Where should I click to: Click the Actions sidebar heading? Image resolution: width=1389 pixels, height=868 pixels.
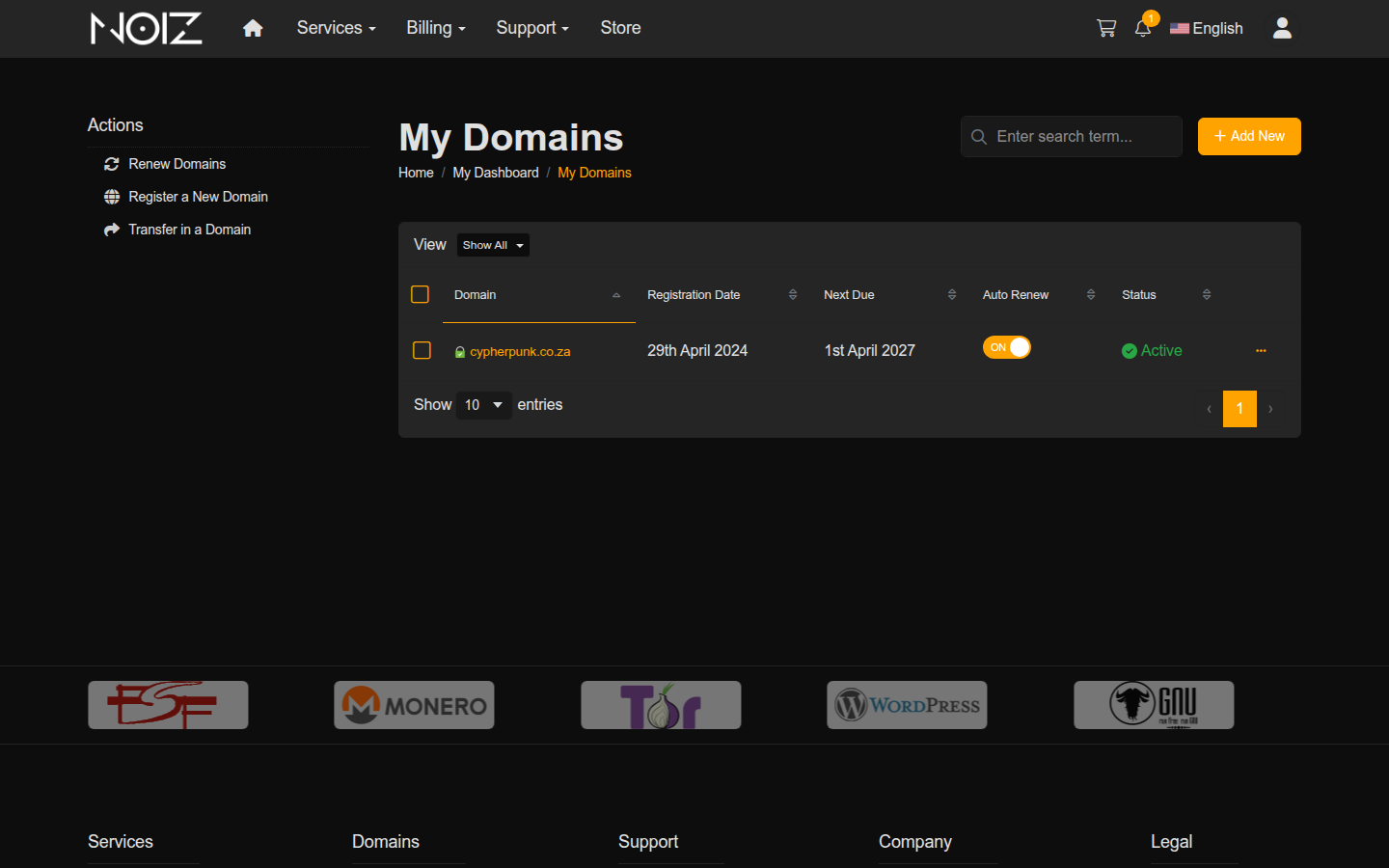(x=116, y=125)
